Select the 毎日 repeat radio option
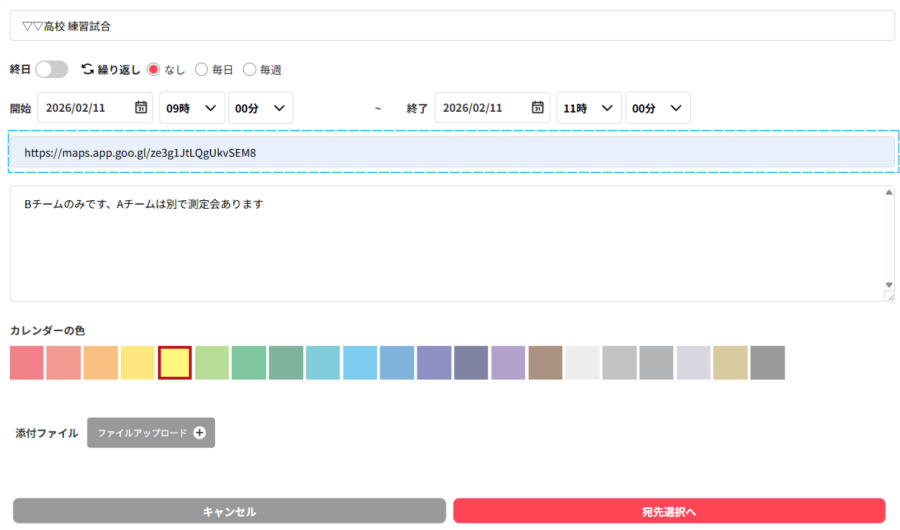Screen dimensions: 900x530 (x=201, y=69)
